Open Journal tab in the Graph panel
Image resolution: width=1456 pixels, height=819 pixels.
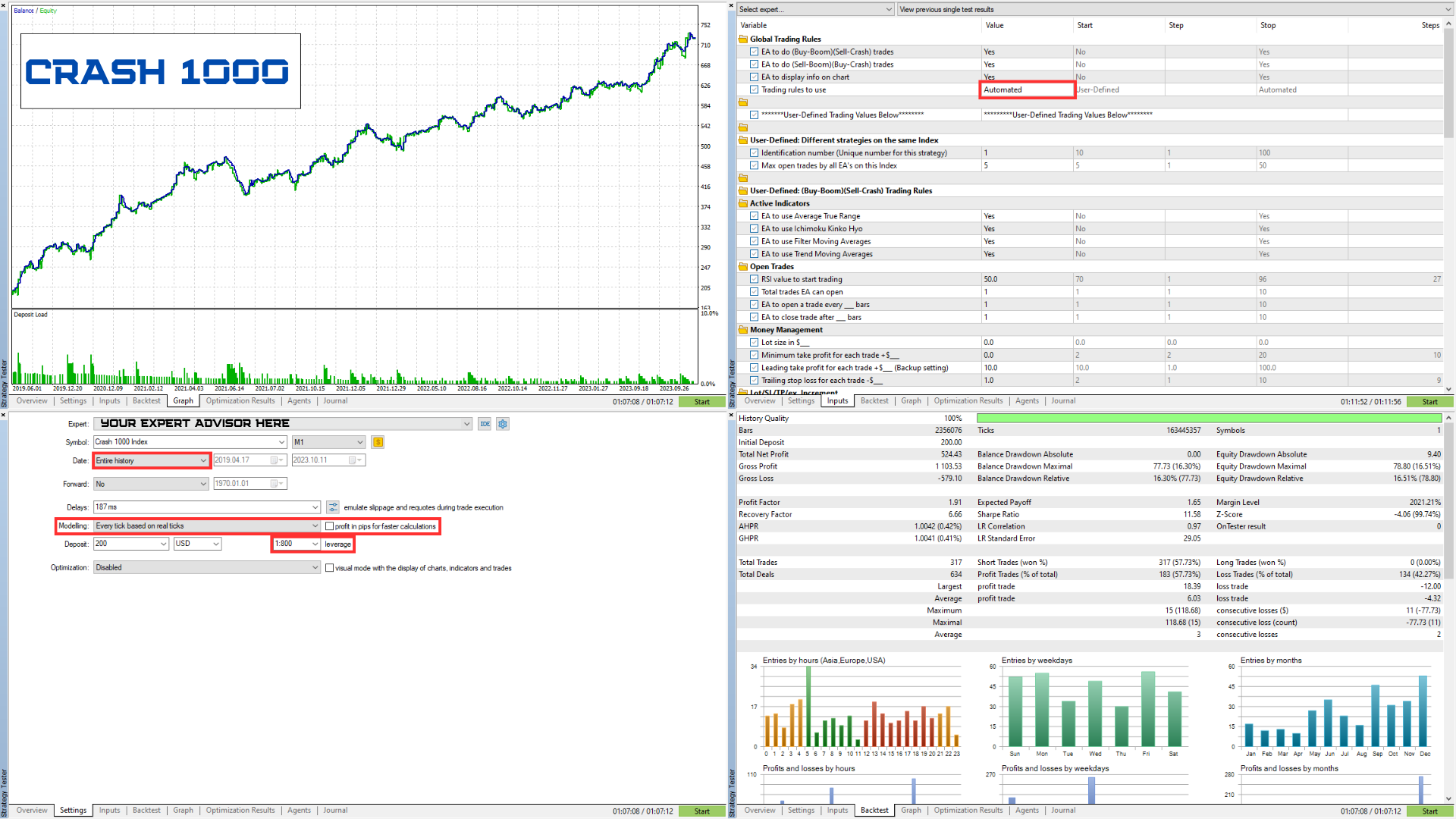335,401
